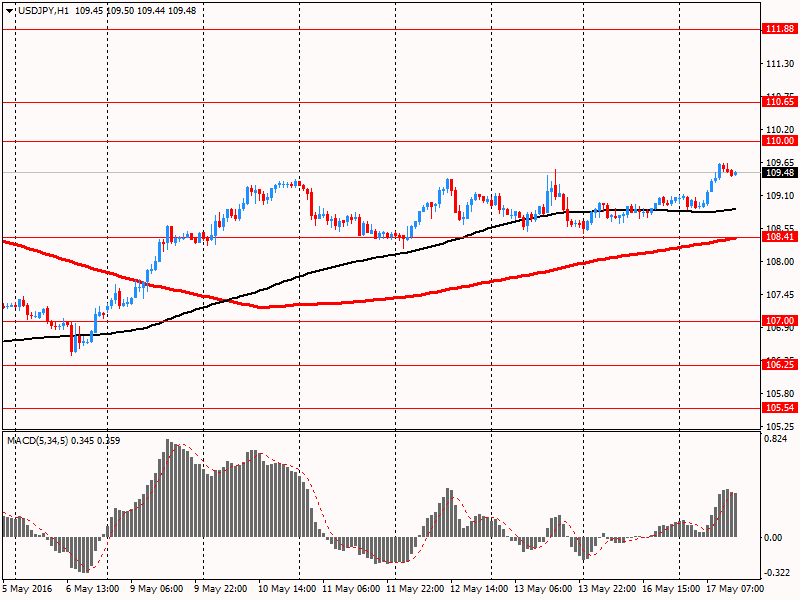
Task: Click the 105.25 price scale value
Action: point(780,427)
